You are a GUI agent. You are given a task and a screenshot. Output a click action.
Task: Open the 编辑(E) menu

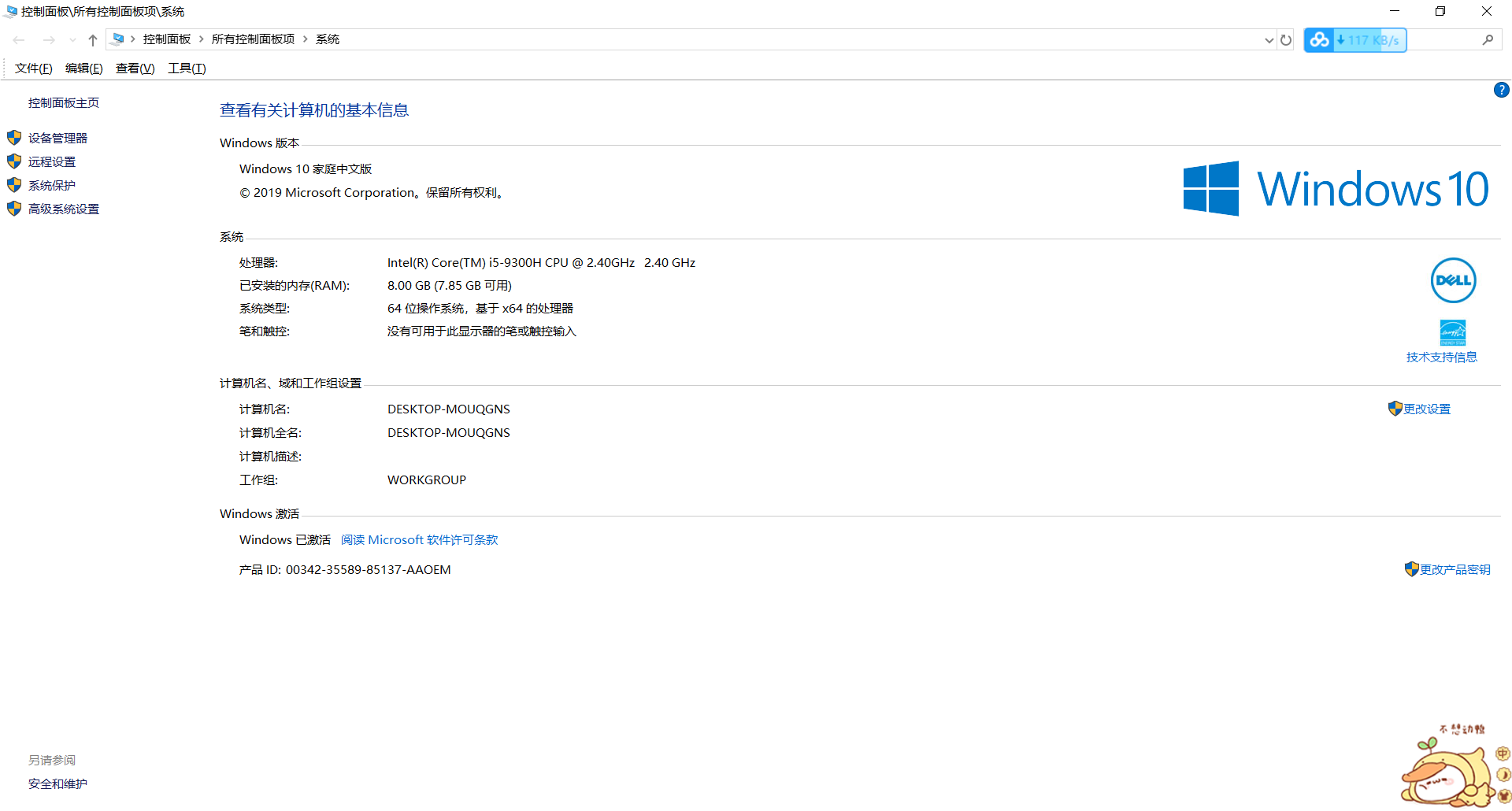pos(83,69)
